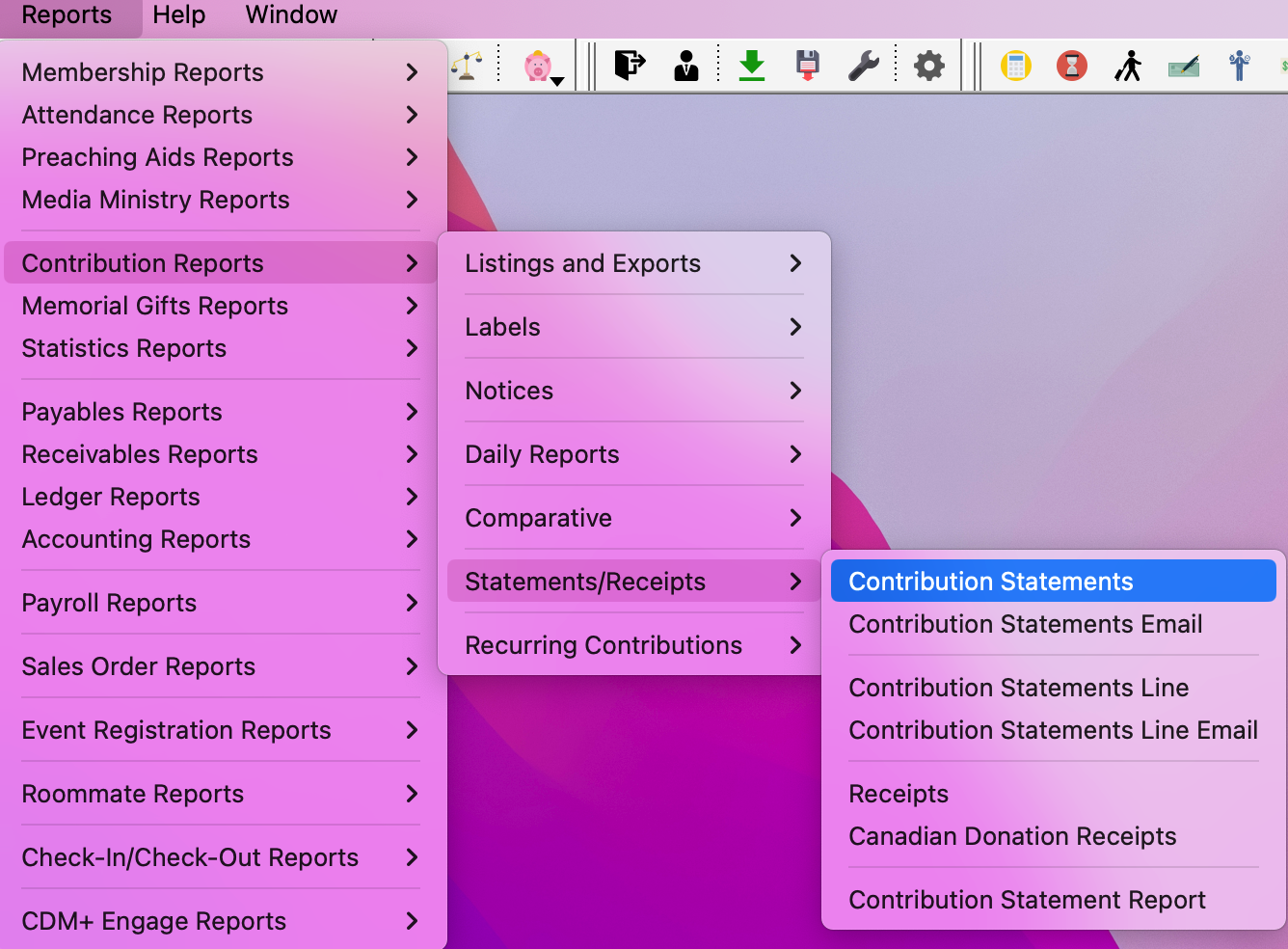Screen dimensions: 1288x949
Task: Click the piggy bank toolbar icon
Action: pyautogui.click(x=537, y=66)
